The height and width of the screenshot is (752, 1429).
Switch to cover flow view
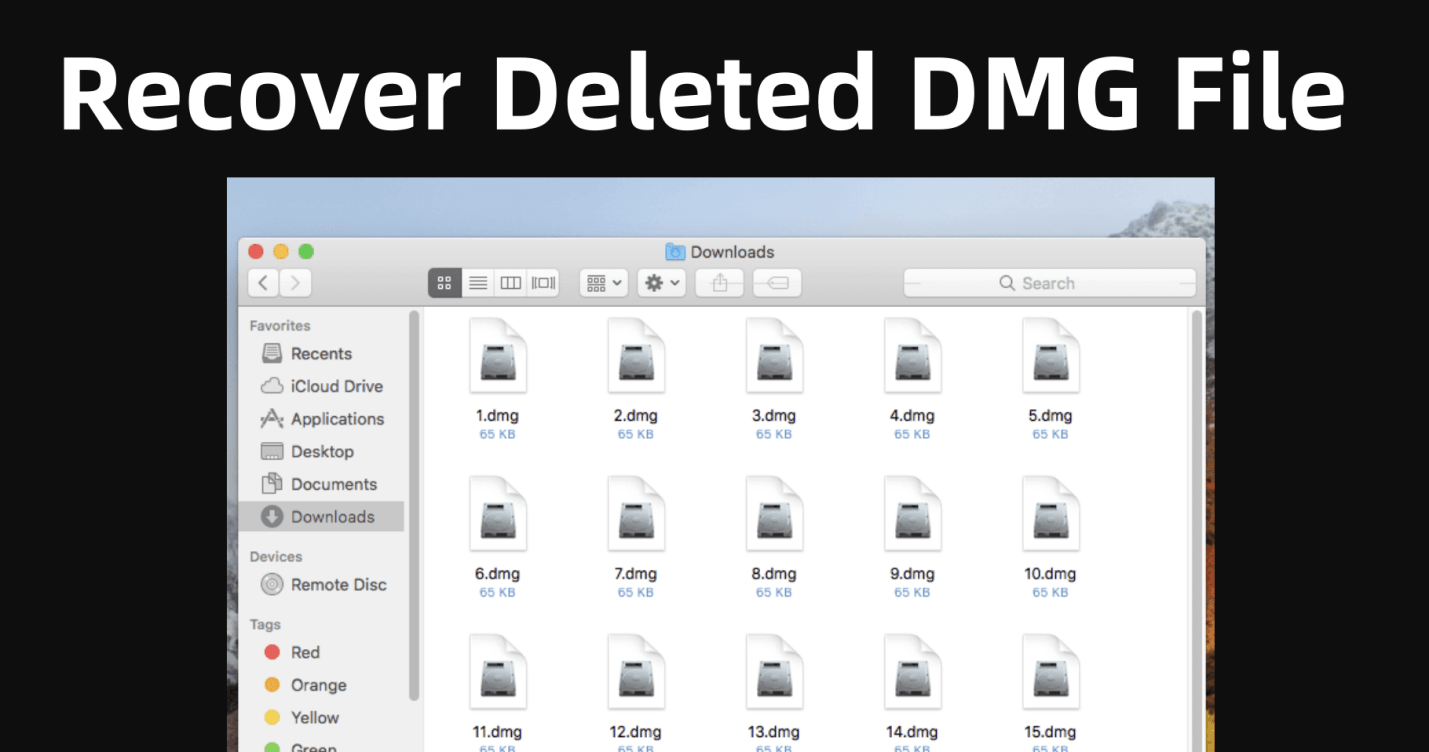(543, 283)
